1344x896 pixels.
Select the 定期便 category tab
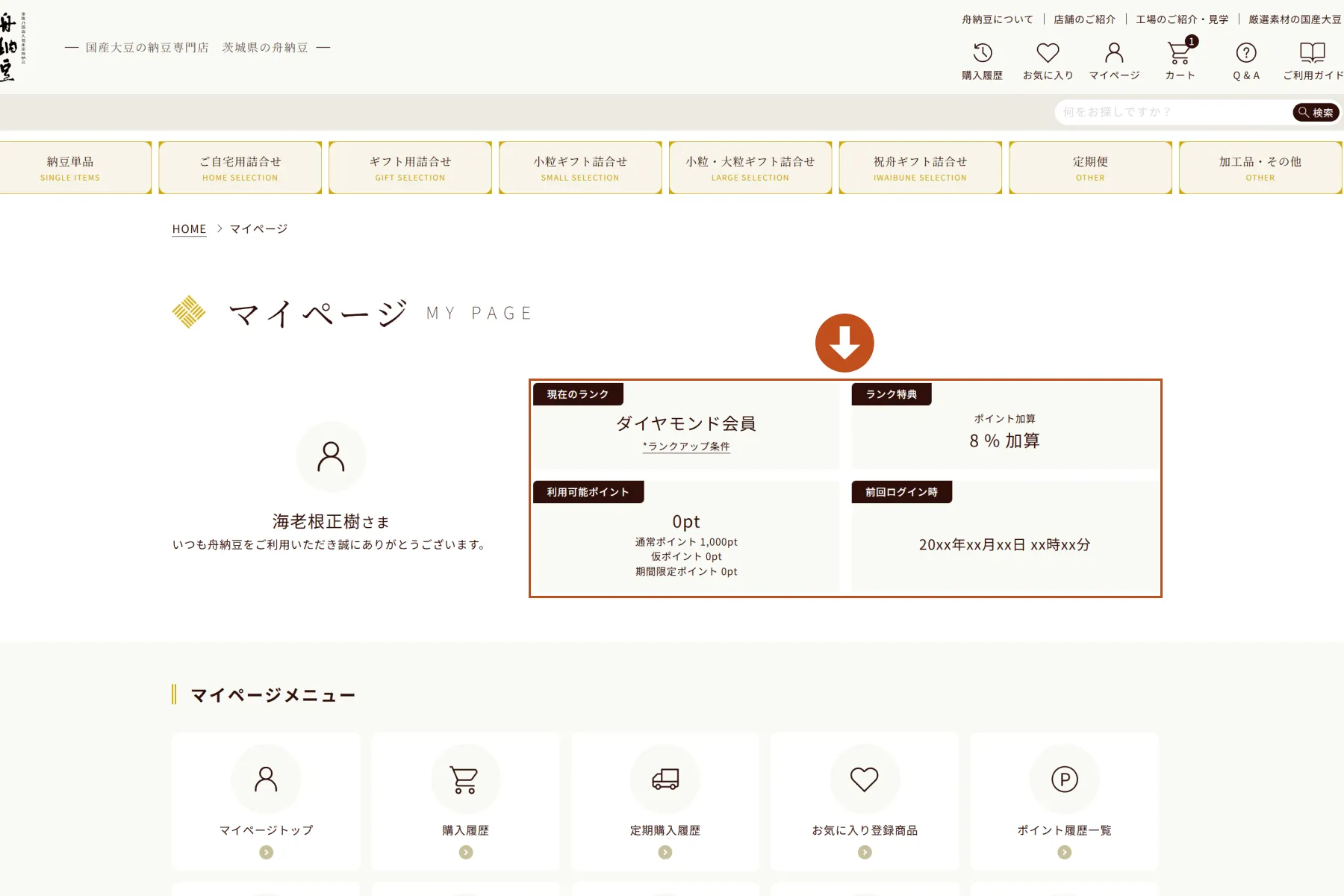coord(1090,168)
